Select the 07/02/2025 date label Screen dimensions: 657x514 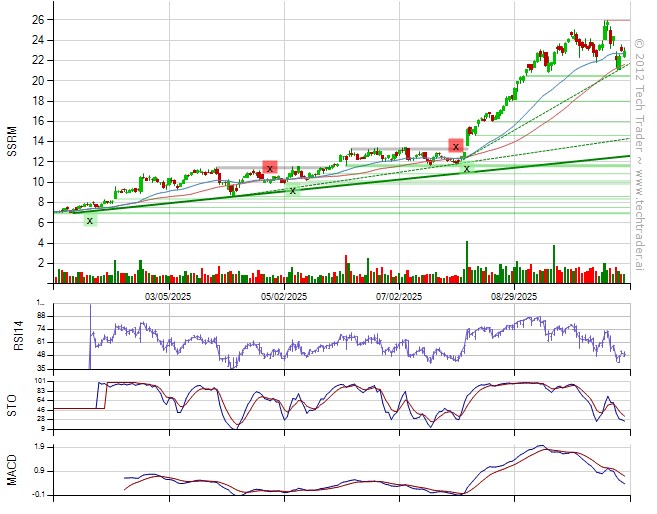[399, 297]
